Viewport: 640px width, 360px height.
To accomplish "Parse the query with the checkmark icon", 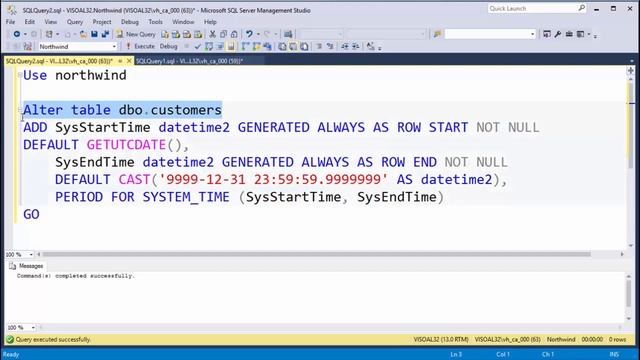I will pyautogui.click(x=198, y=47).
